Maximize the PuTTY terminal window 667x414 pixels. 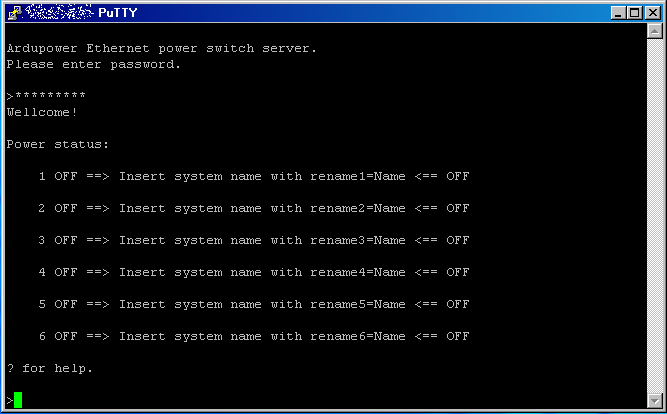click(x=634, y=13)
